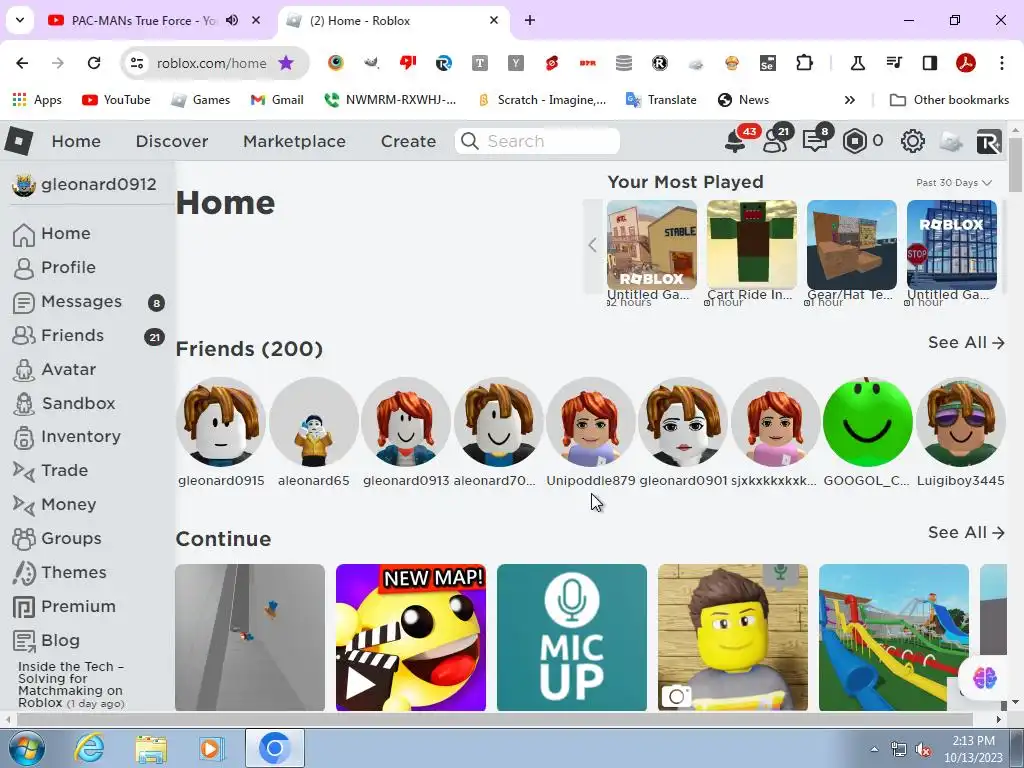The height and width of the screenshot is (768, 1024).
Task: Open Home in the top navbar
Action: [x=76, y=141]
